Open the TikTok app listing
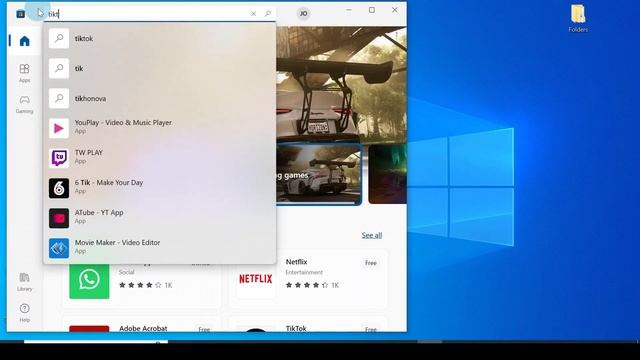This screenshot has width=640, height=360. pyautogui.click(x=308, y=325)
